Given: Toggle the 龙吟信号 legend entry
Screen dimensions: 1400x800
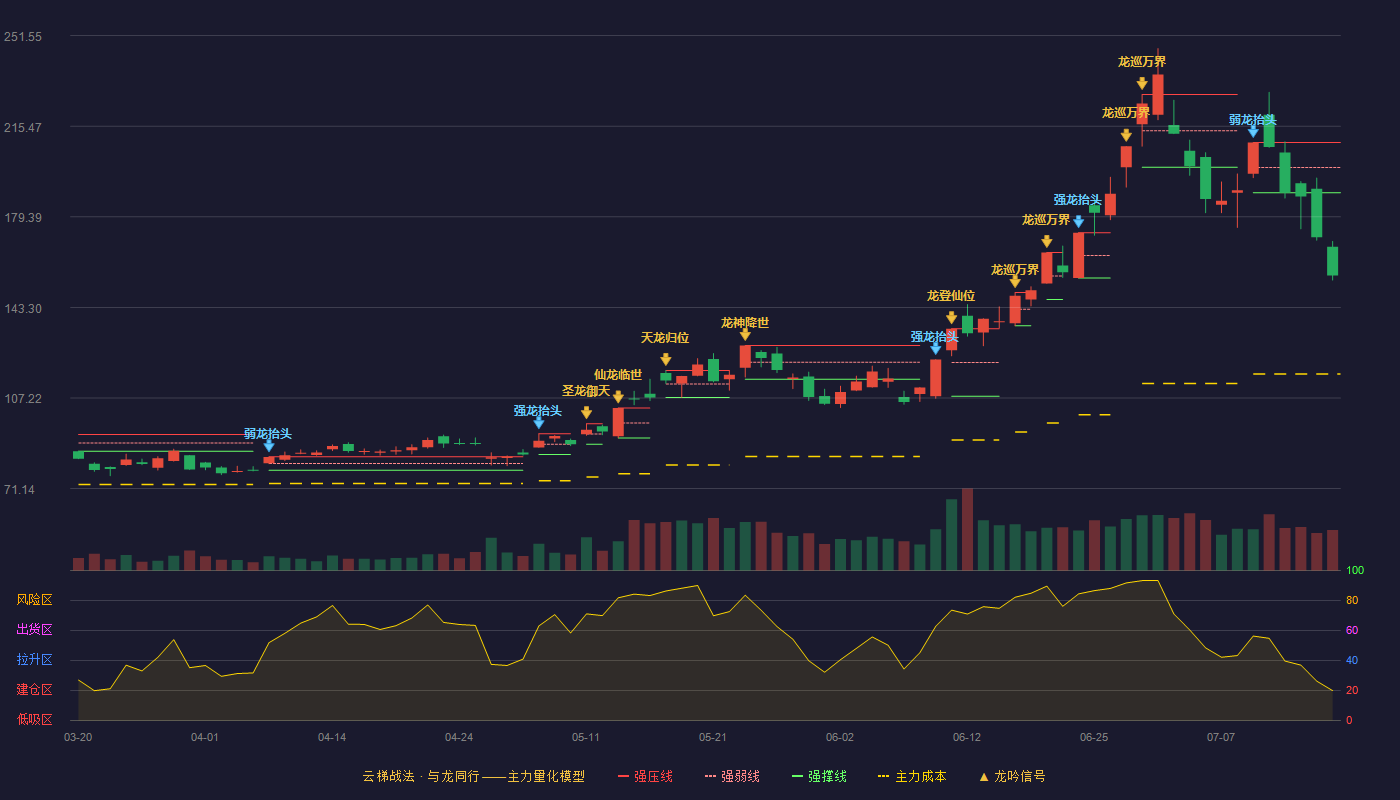Looking at the screenshot, I should point(1011,776).
